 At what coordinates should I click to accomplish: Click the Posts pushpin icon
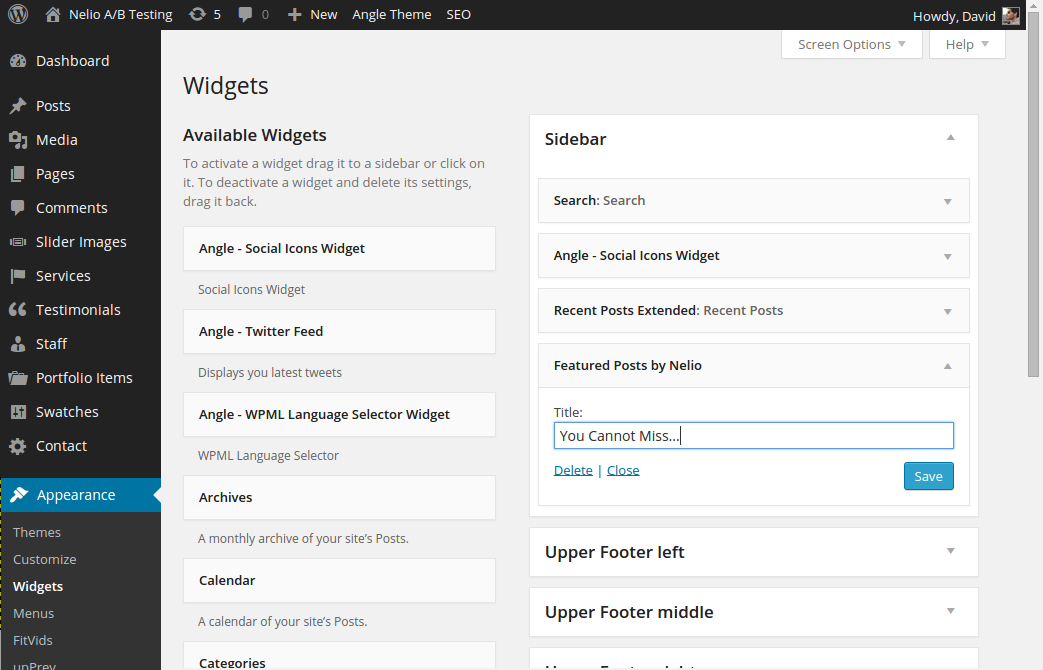pyautogui.click(x=18, y=106)
